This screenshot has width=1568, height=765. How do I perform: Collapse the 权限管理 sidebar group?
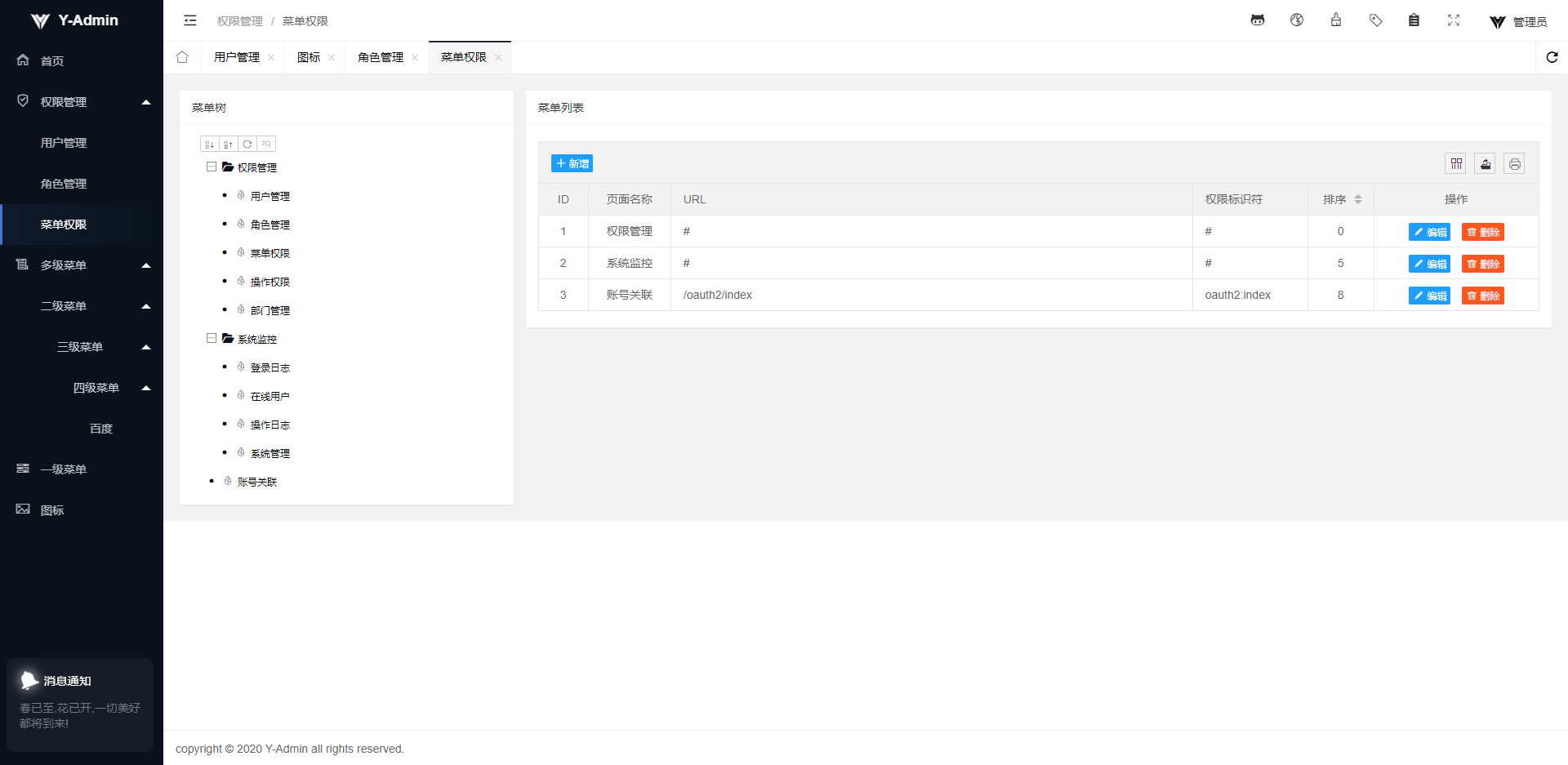[x=146, y=102]
